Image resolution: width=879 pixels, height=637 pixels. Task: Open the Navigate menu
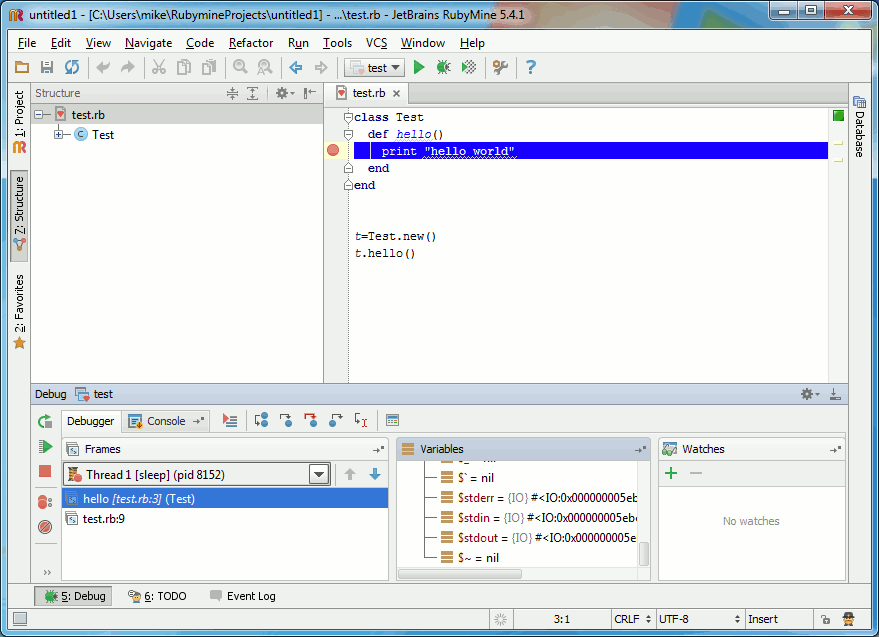pos(149,43)
